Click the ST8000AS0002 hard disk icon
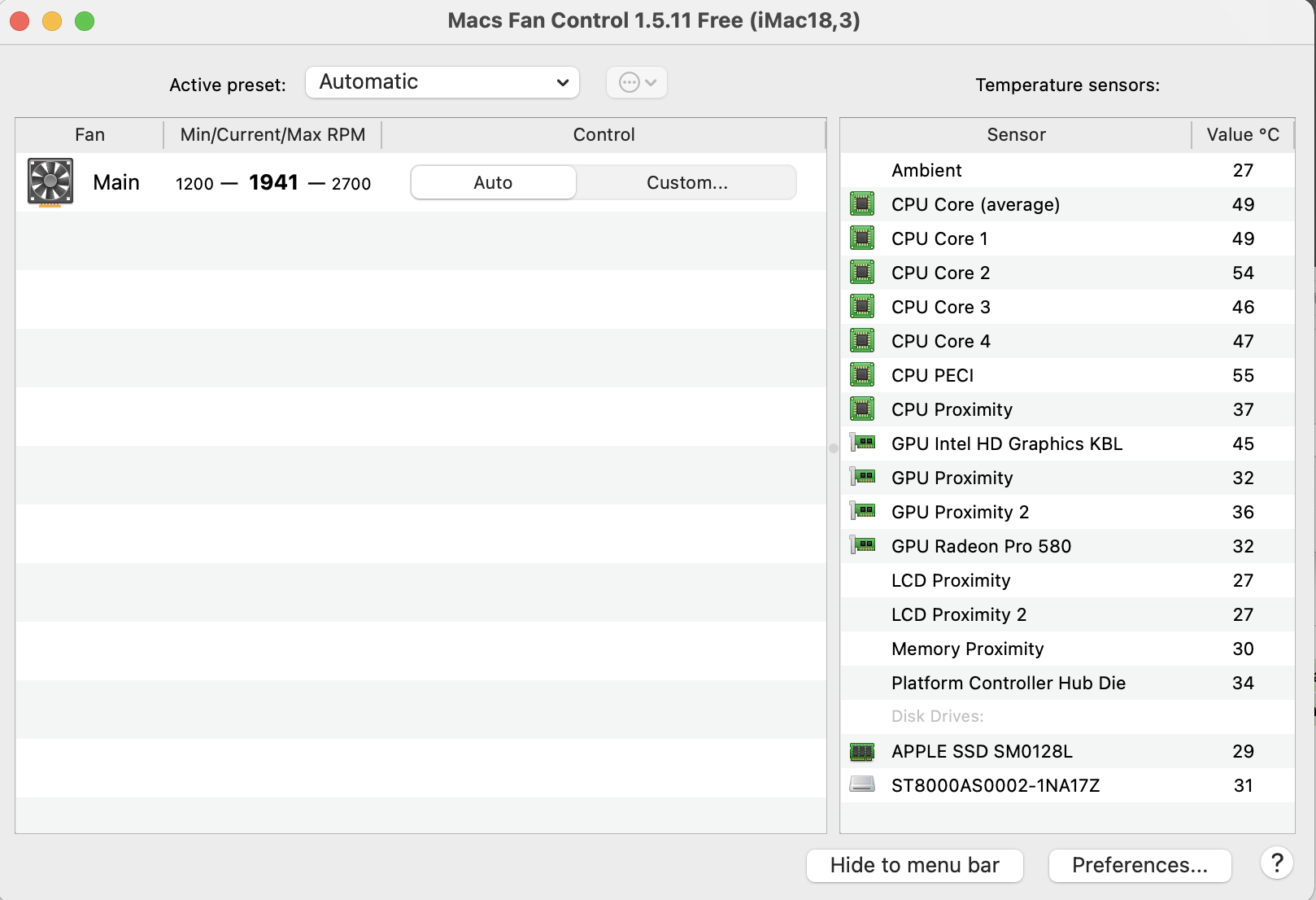The width and height of the screenshot is (1316, 900). 862,784
